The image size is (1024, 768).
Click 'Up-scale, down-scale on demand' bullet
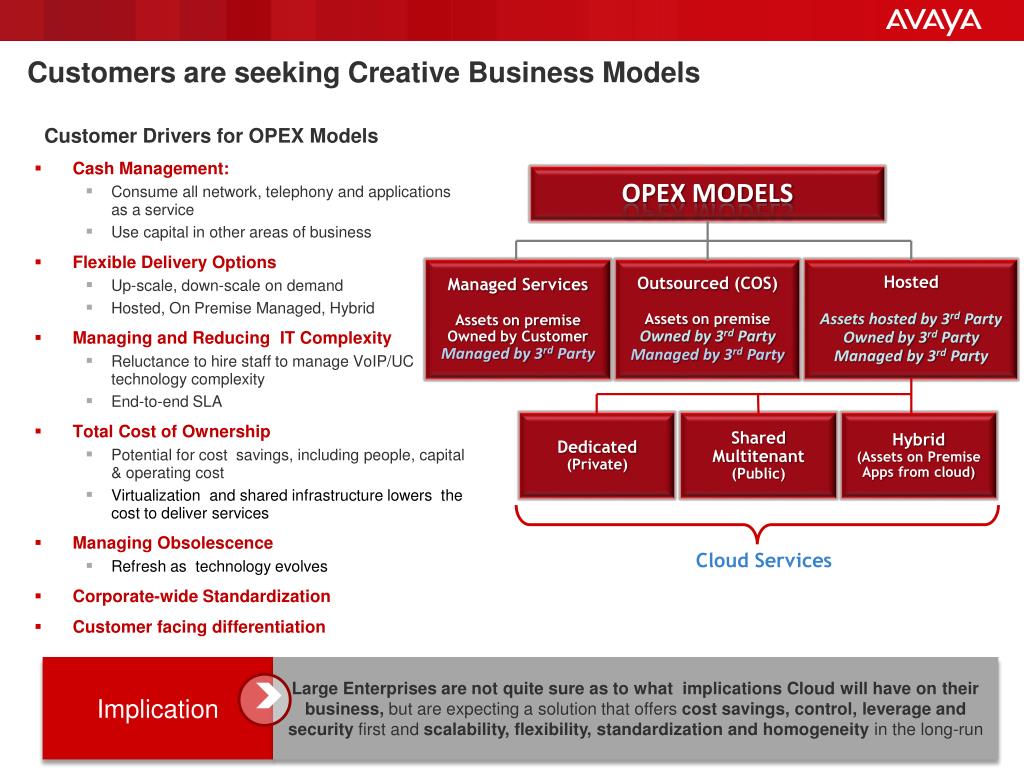point(227,285)
